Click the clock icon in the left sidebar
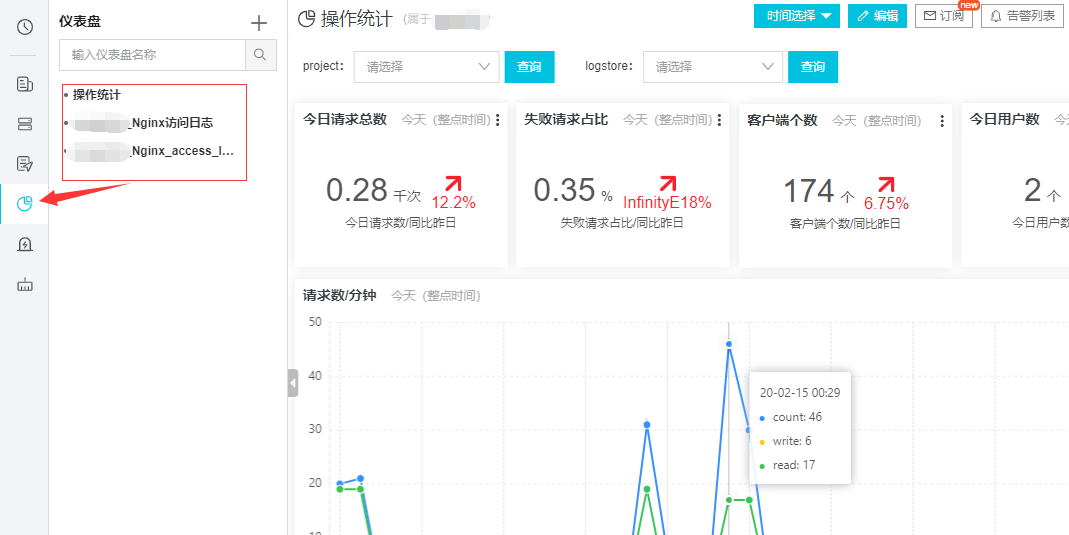The image size is (1069, 535). point(25,27)
